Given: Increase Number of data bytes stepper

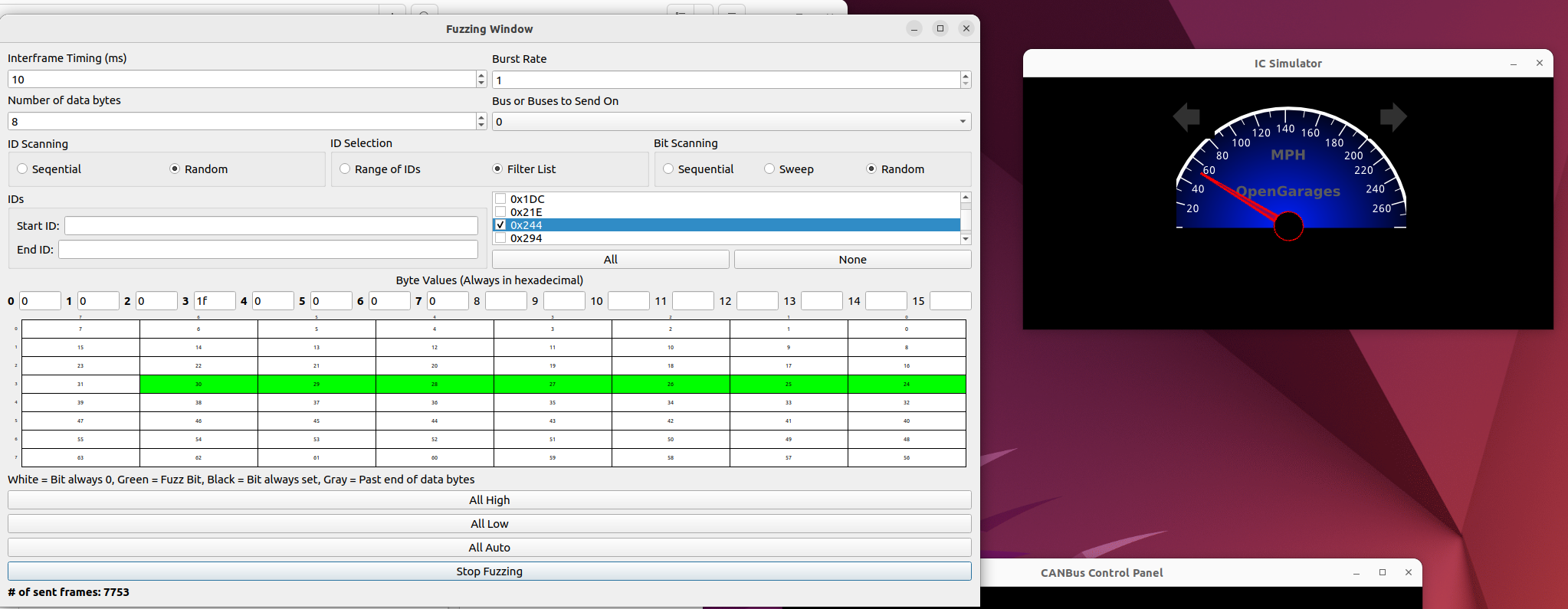Looking at the screenshot, I should click(x=481, y=117).
